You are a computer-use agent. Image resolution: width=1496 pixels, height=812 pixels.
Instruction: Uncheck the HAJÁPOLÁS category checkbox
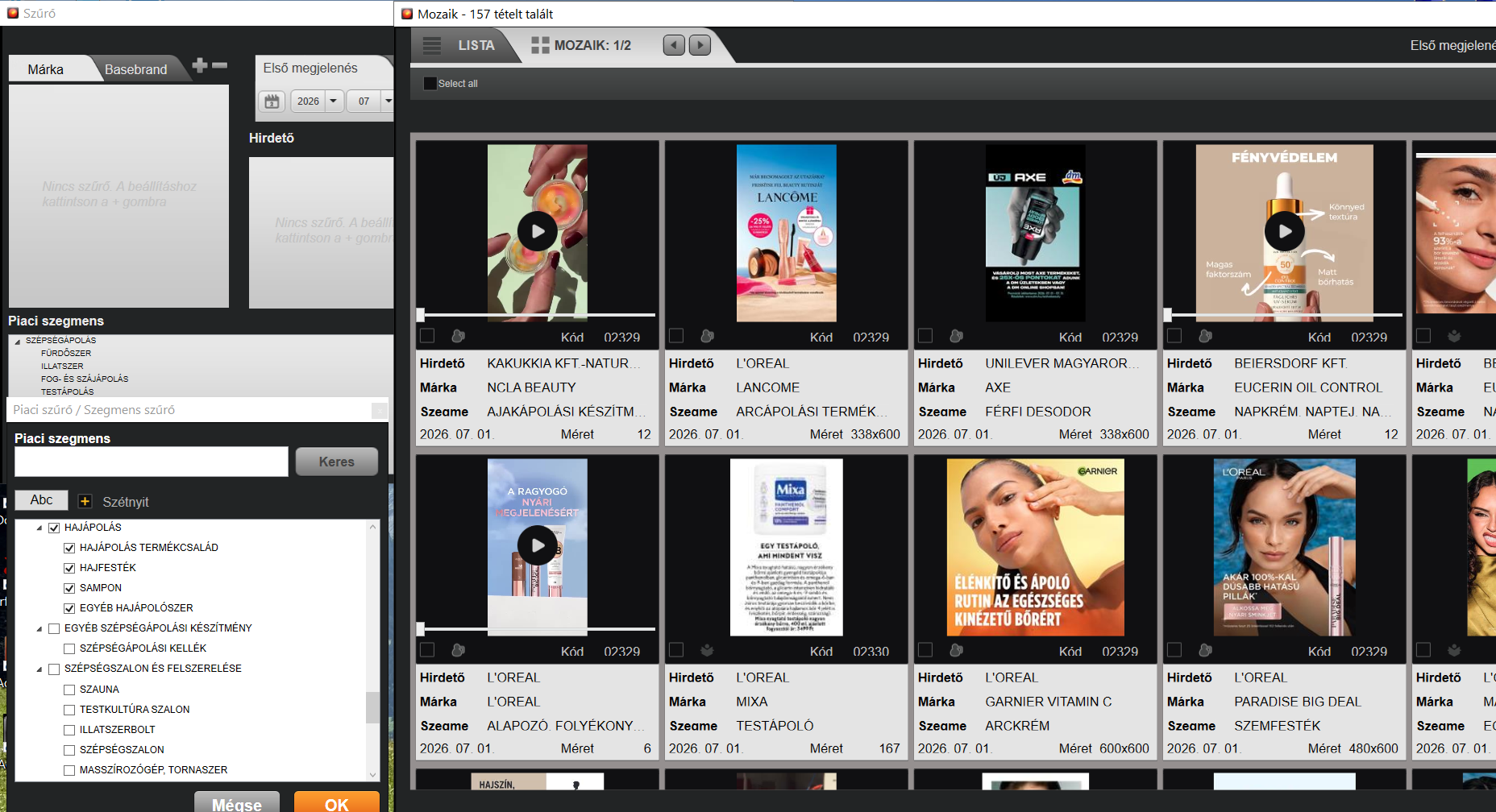[54, 528]
